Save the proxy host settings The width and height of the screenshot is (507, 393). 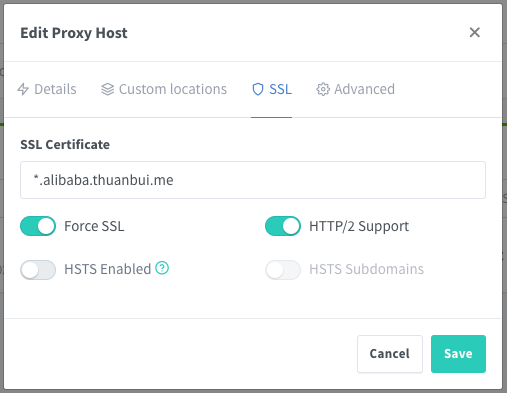[458, 354]
